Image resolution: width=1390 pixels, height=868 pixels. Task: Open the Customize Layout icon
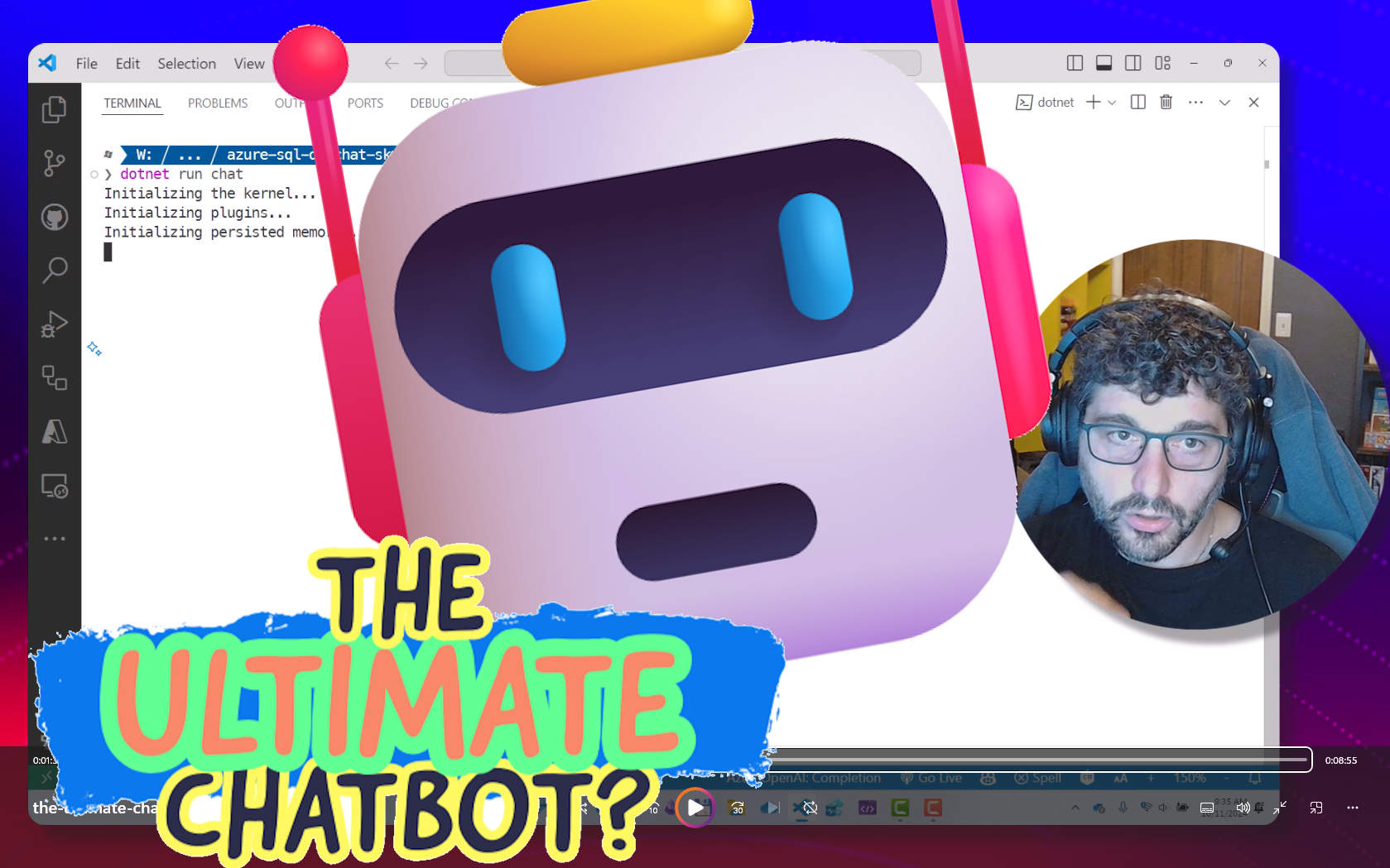1162,63
